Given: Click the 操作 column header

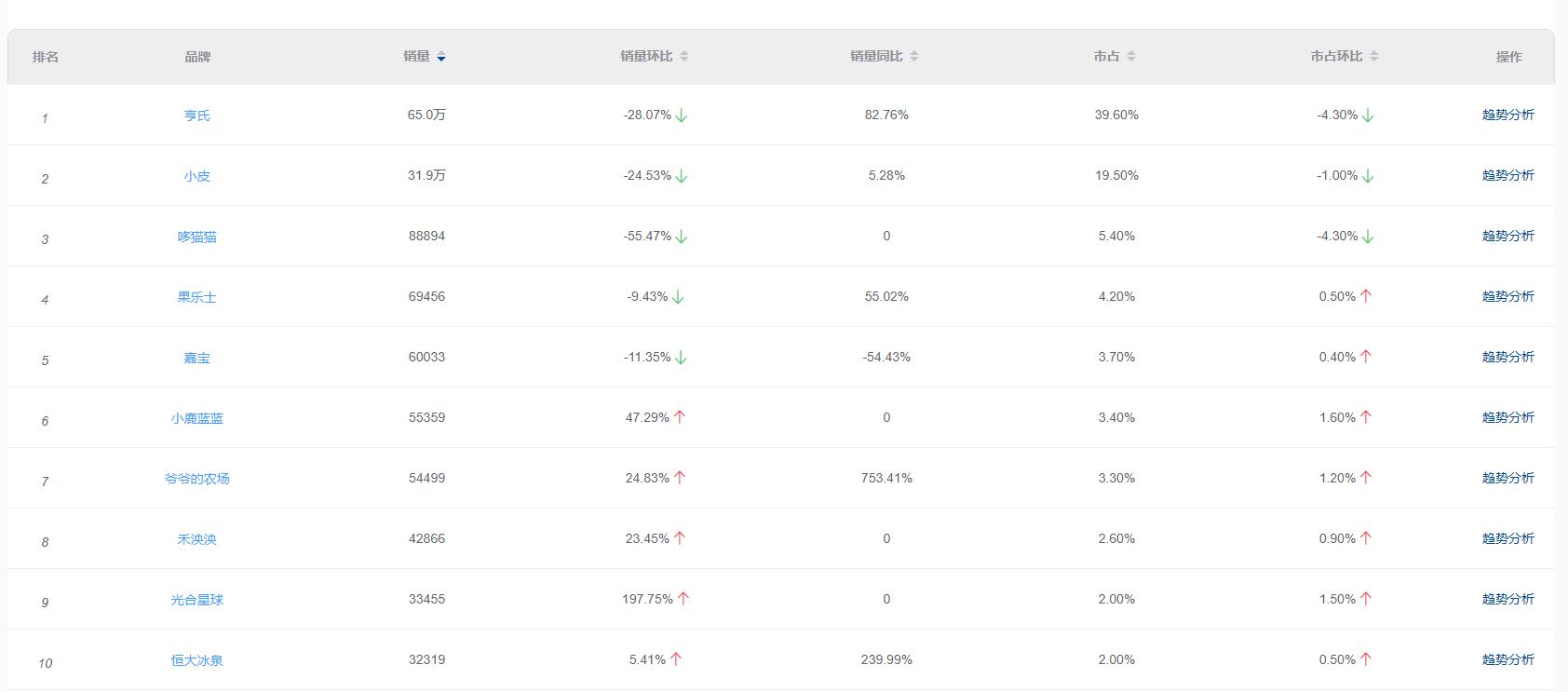Looking at the screenshot, I should [x=1509, y=57].
